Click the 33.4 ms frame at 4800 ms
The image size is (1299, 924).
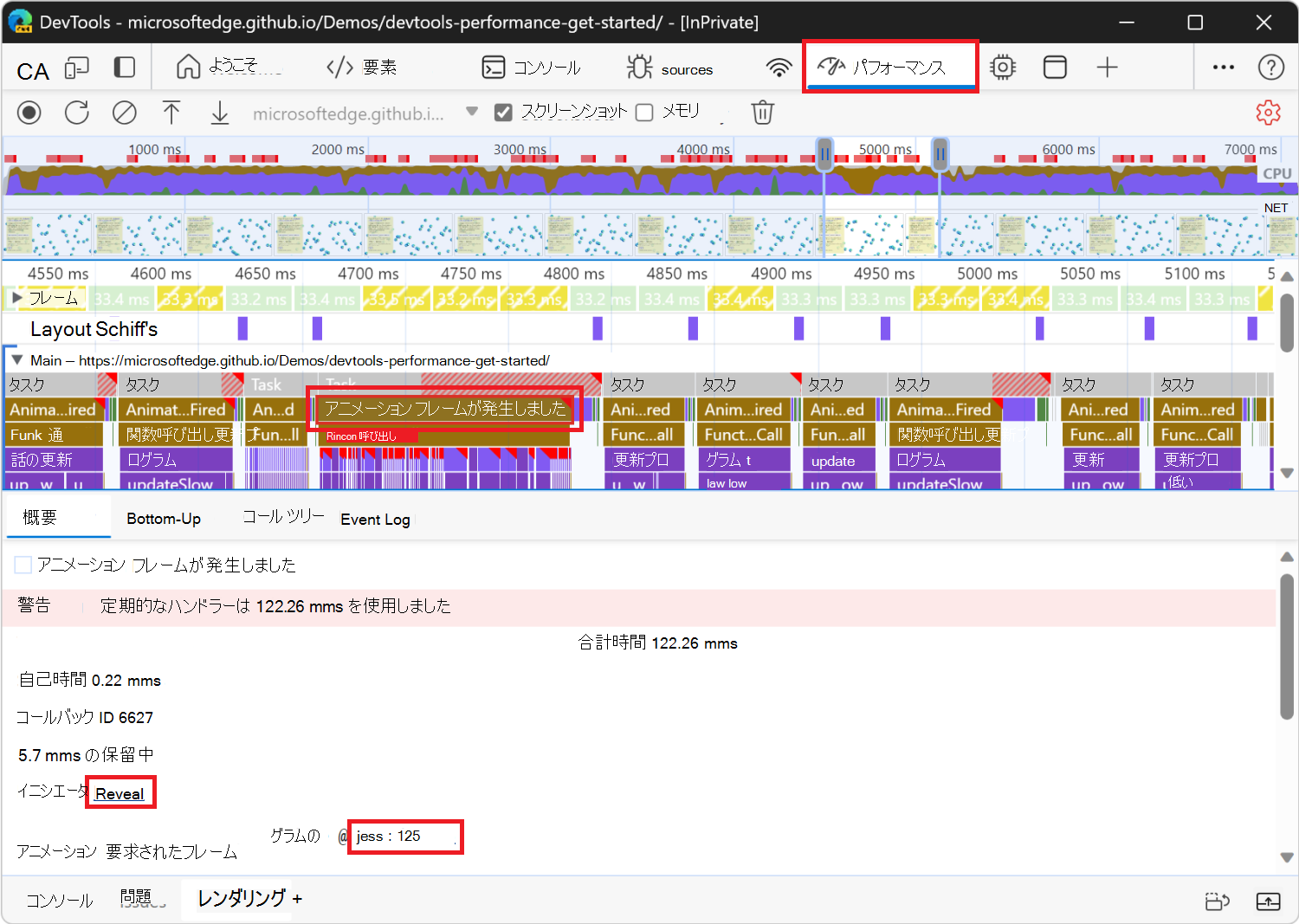coord(671,300)
